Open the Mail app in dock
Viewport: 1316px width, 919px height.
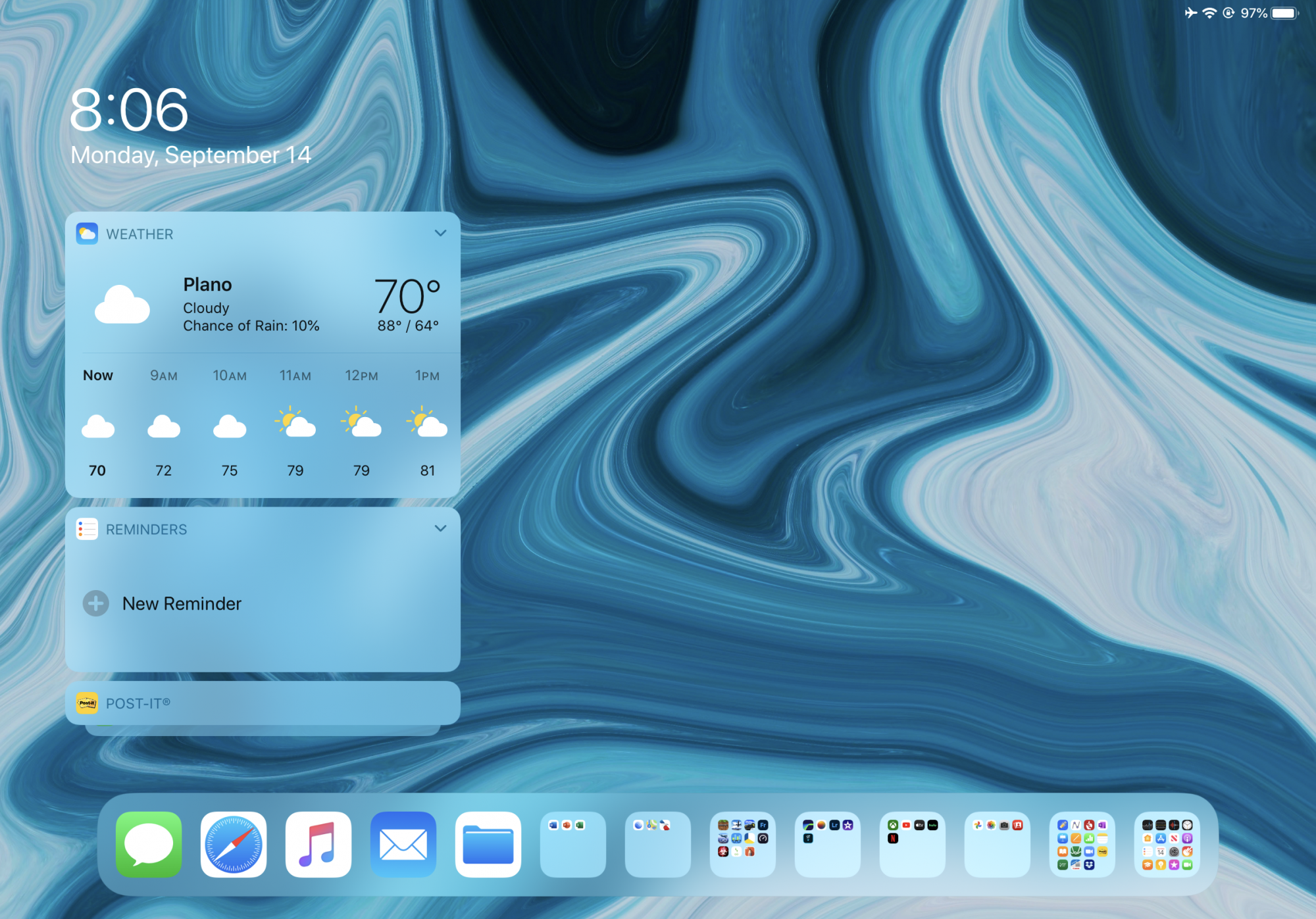click(403, 844)
